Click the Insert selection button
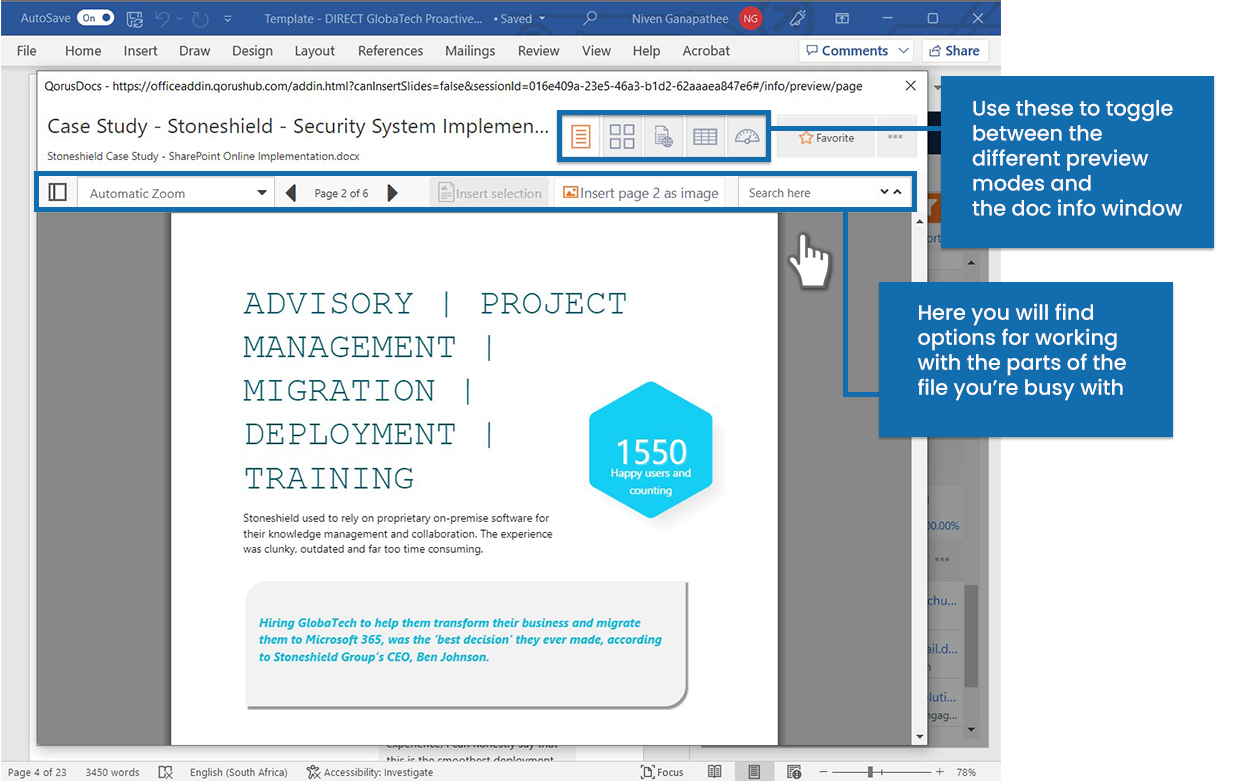The width and height of the screenshot is (1242, 781). point(490,192)
